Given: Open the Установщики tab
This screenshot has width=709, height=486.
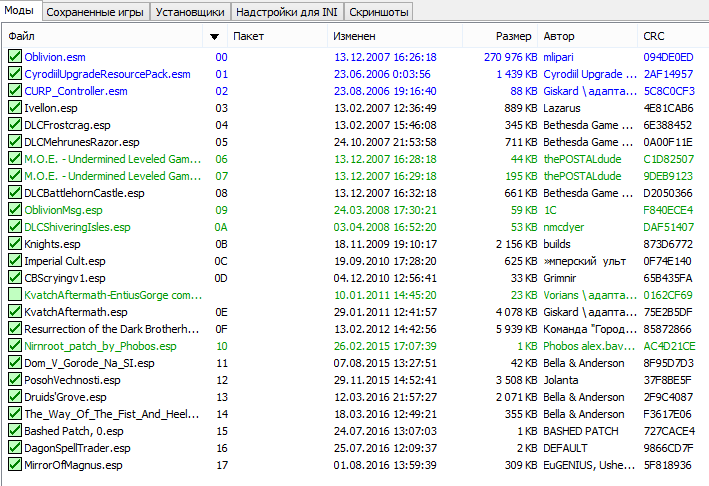Looking at the screenshot, I should 190,12.
